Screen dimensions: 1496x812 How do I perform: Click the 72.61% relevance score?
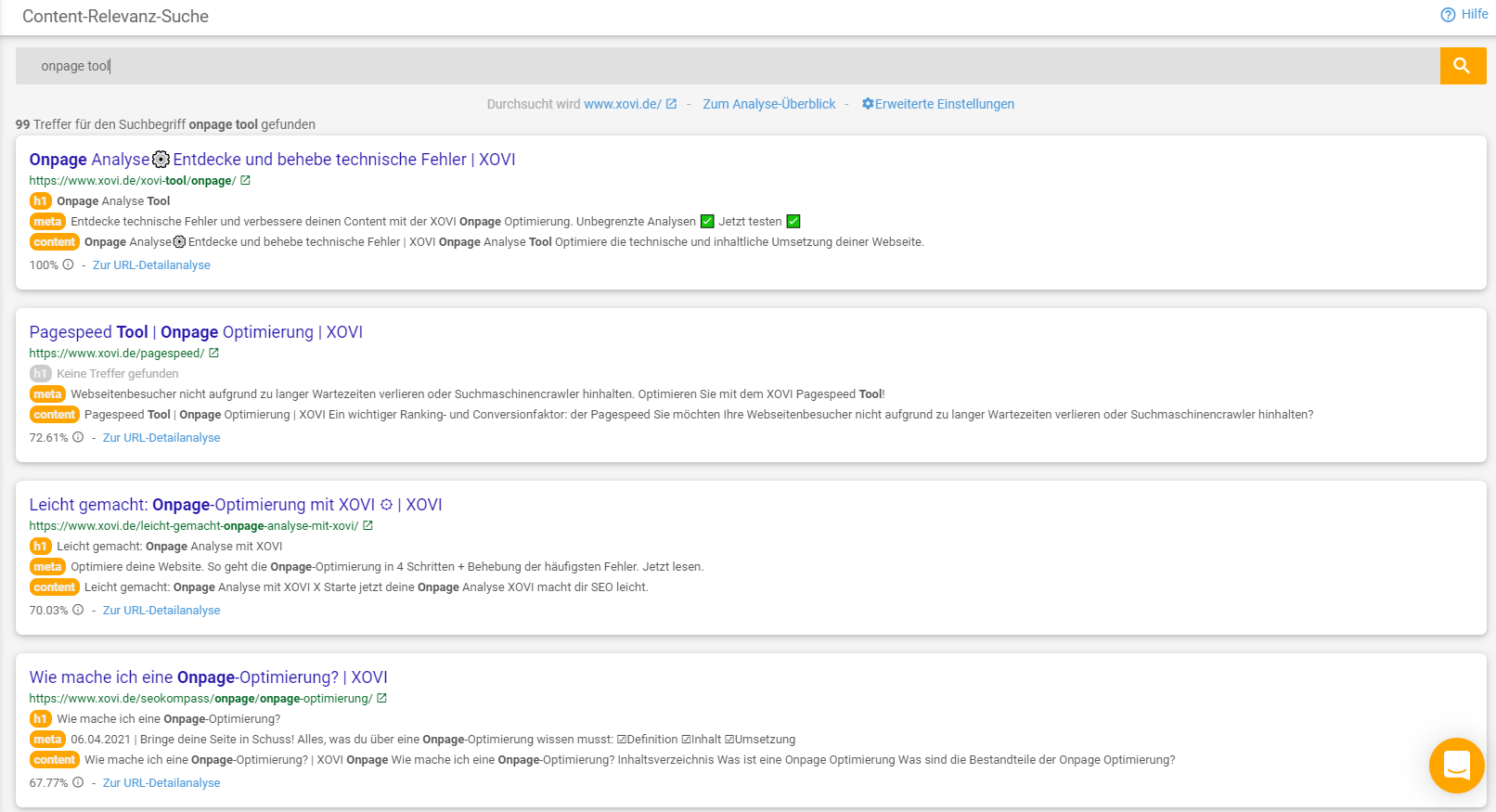(49, 437)
